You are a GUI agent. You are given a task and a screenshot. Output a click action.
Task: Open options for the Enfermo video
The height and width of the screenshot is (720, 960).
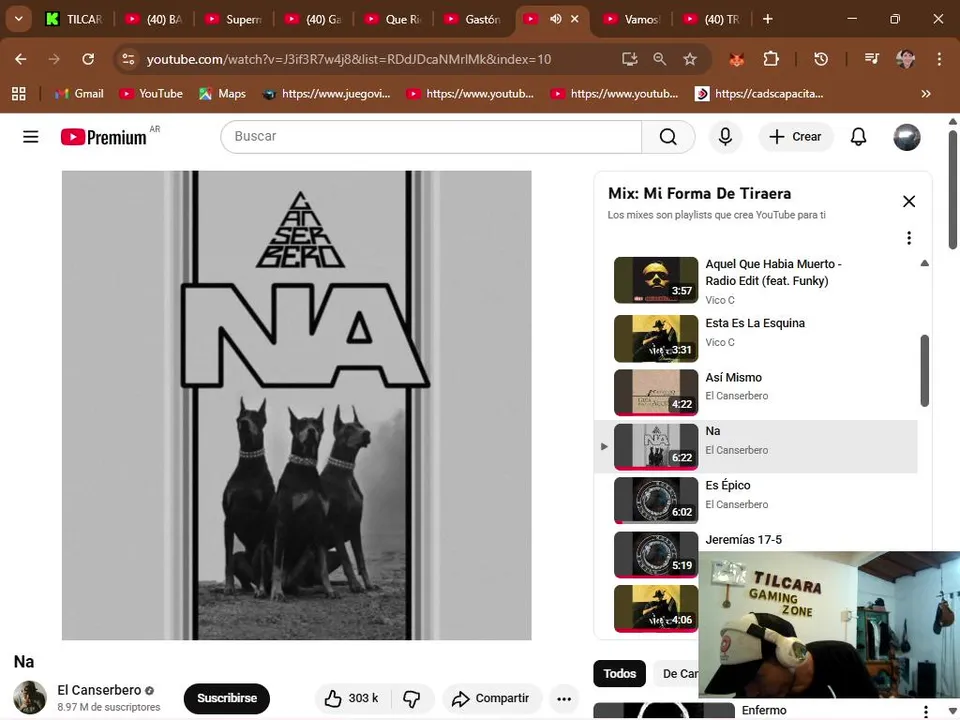click(x=925, y=711)
